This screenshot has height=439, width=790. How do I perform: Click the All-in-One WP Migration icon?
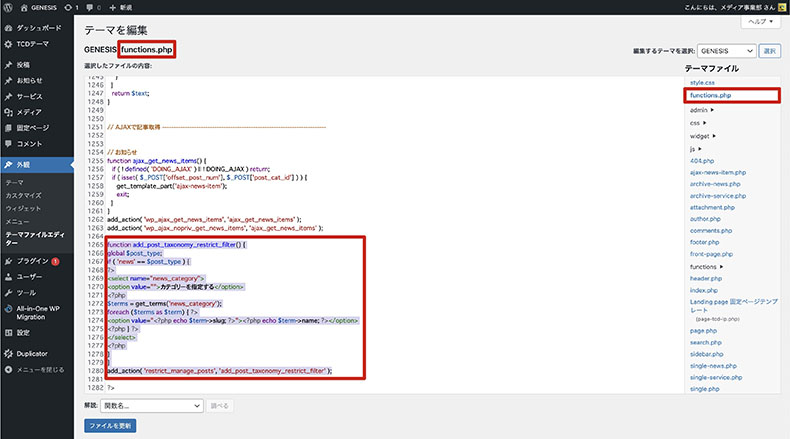click(8, 309)
